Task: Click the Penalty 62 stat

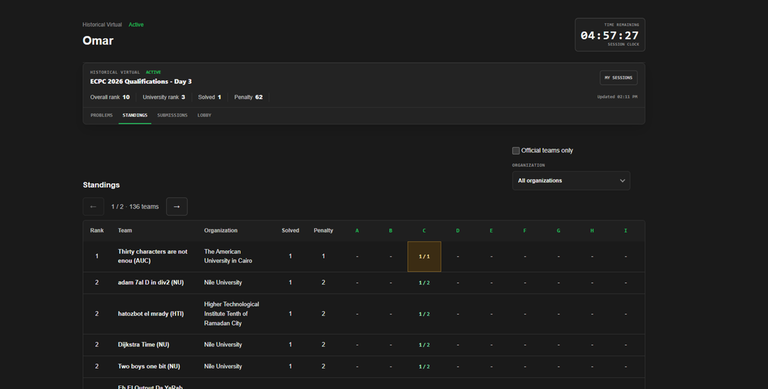Action: point(248,97)
